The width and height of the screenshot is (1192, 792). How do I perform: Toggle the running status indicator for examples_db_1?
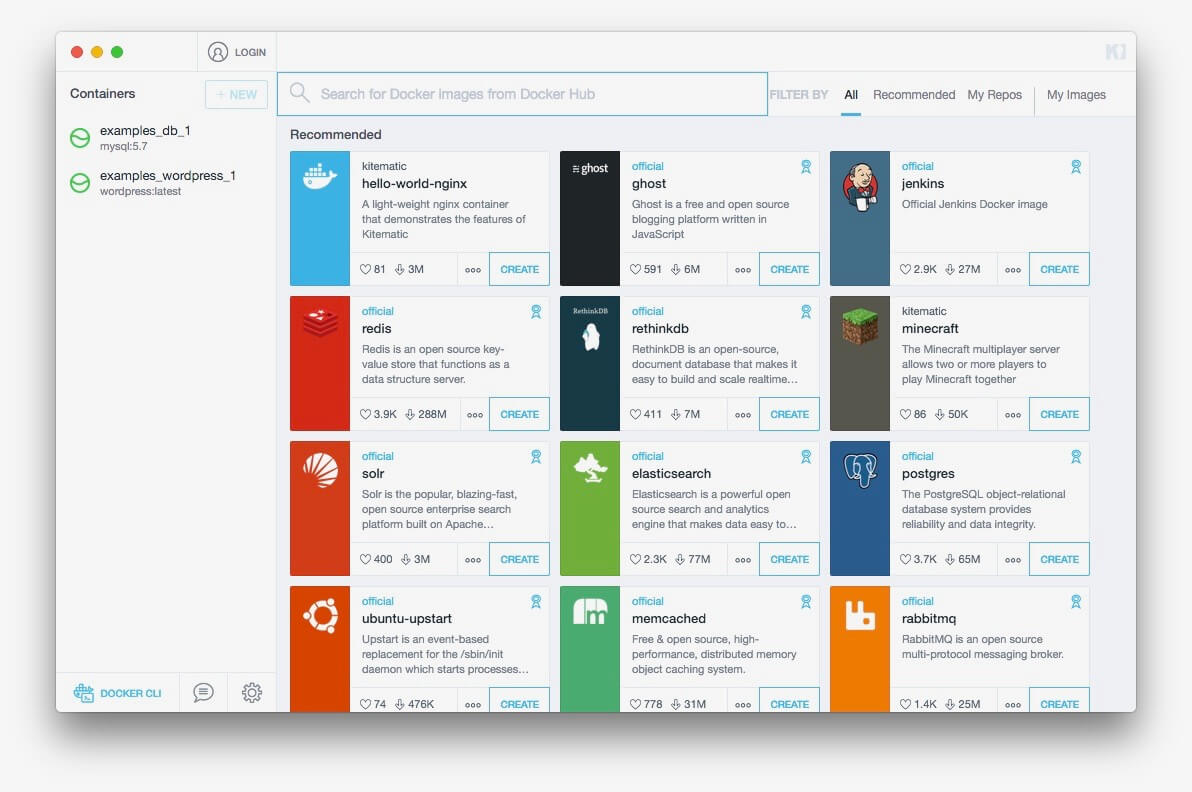(80, 137)
